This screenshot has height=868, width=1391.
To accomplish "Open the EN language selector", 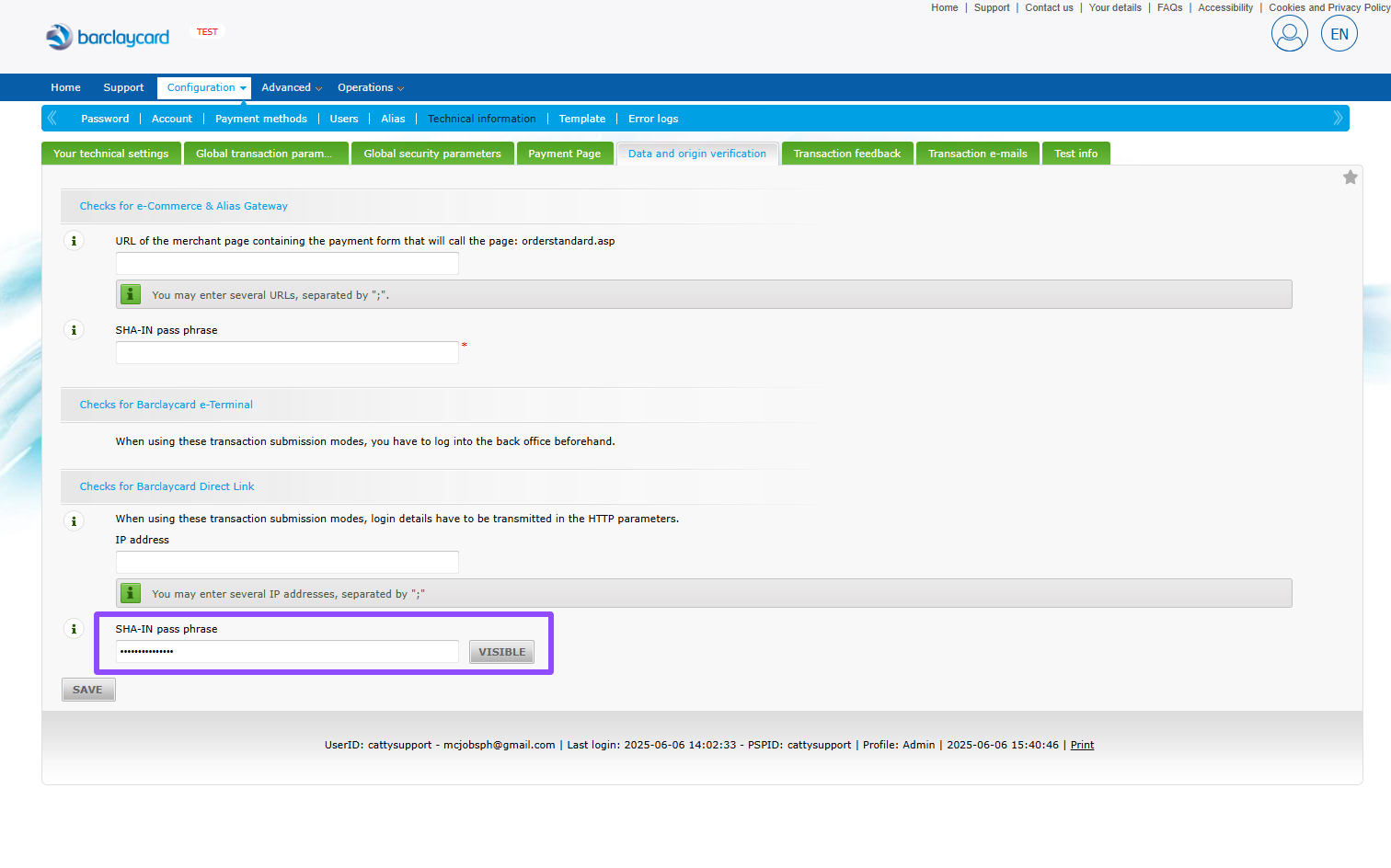I will (1339, 34).
